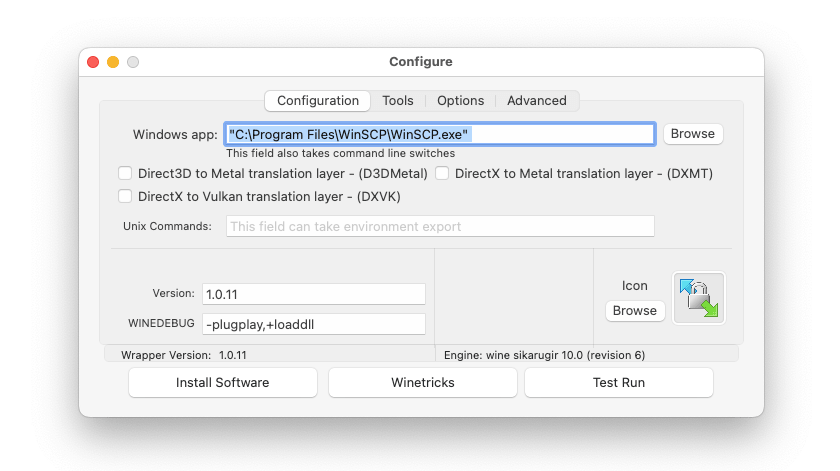
Task: Open the Options tab
Action: [x=460, y=101]
